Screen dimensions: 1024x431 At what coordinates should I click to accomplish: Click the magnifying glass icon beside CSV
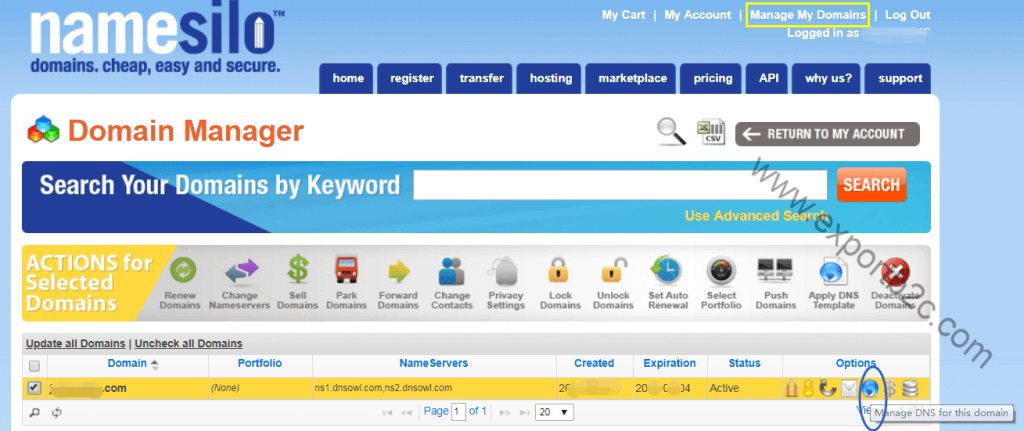click(x=669, y=131)
